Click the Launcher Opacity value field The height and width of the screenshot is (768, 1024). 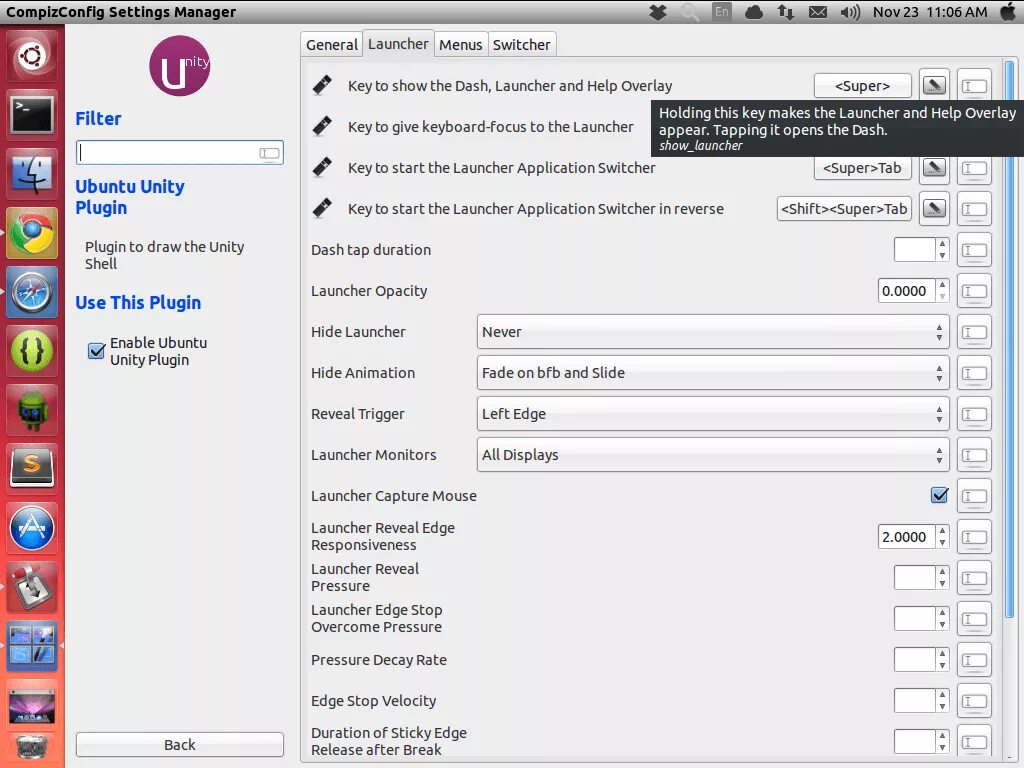tap(906, 291)
